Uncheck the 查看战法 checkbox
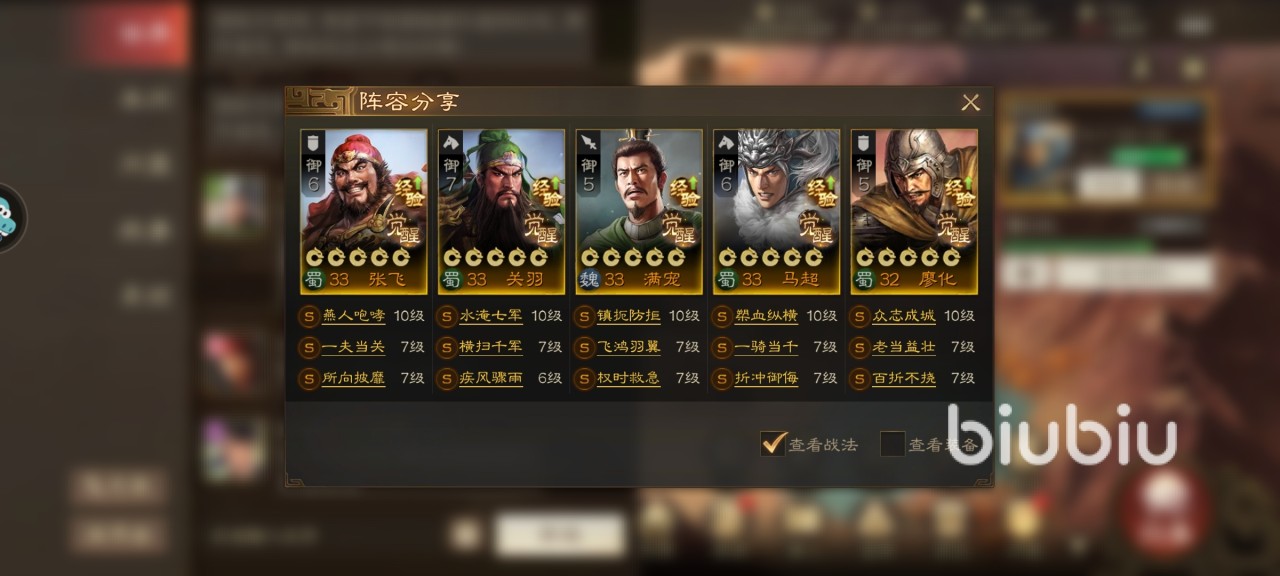 click(x=773, y=443)
